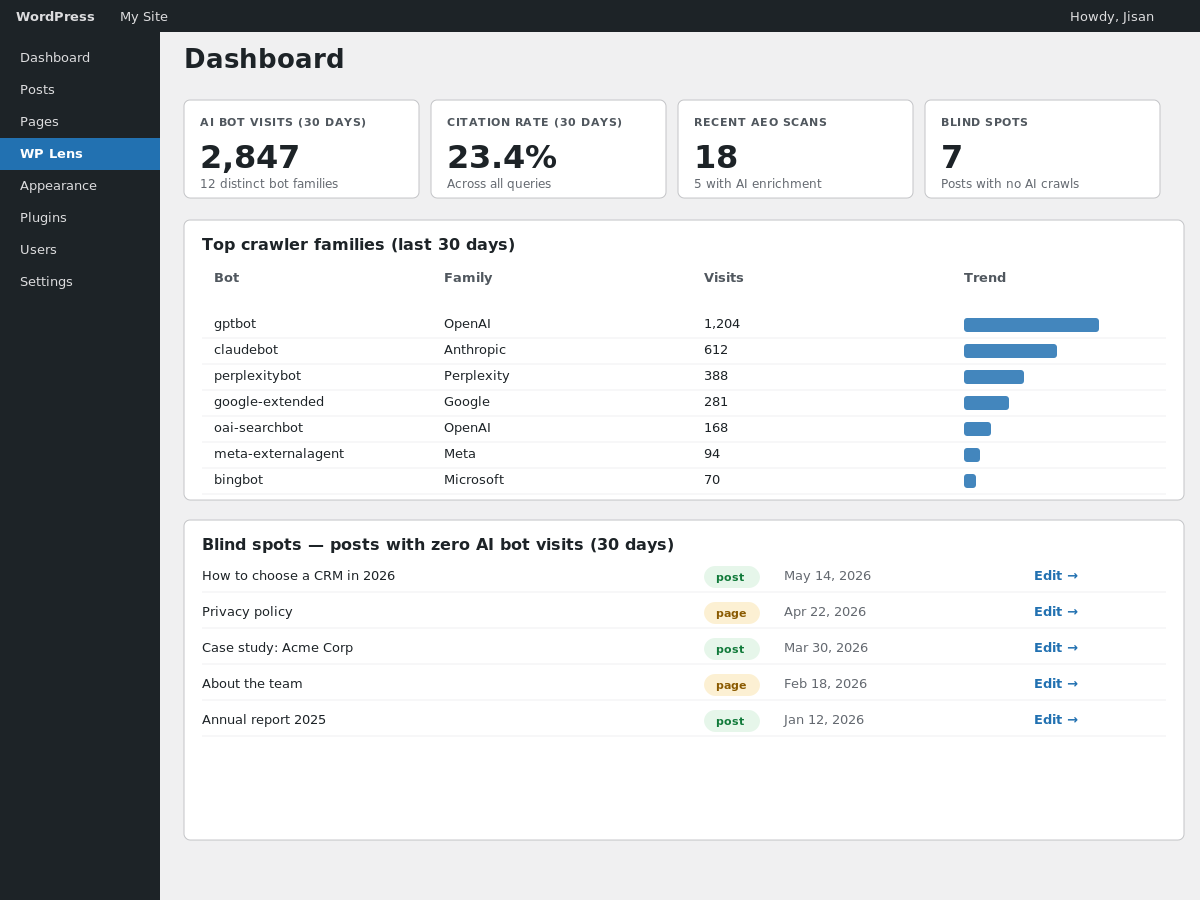Click the post badge beside Jan 12, 2026
This screenshot has height=900, width=1200.
point(732,721)
